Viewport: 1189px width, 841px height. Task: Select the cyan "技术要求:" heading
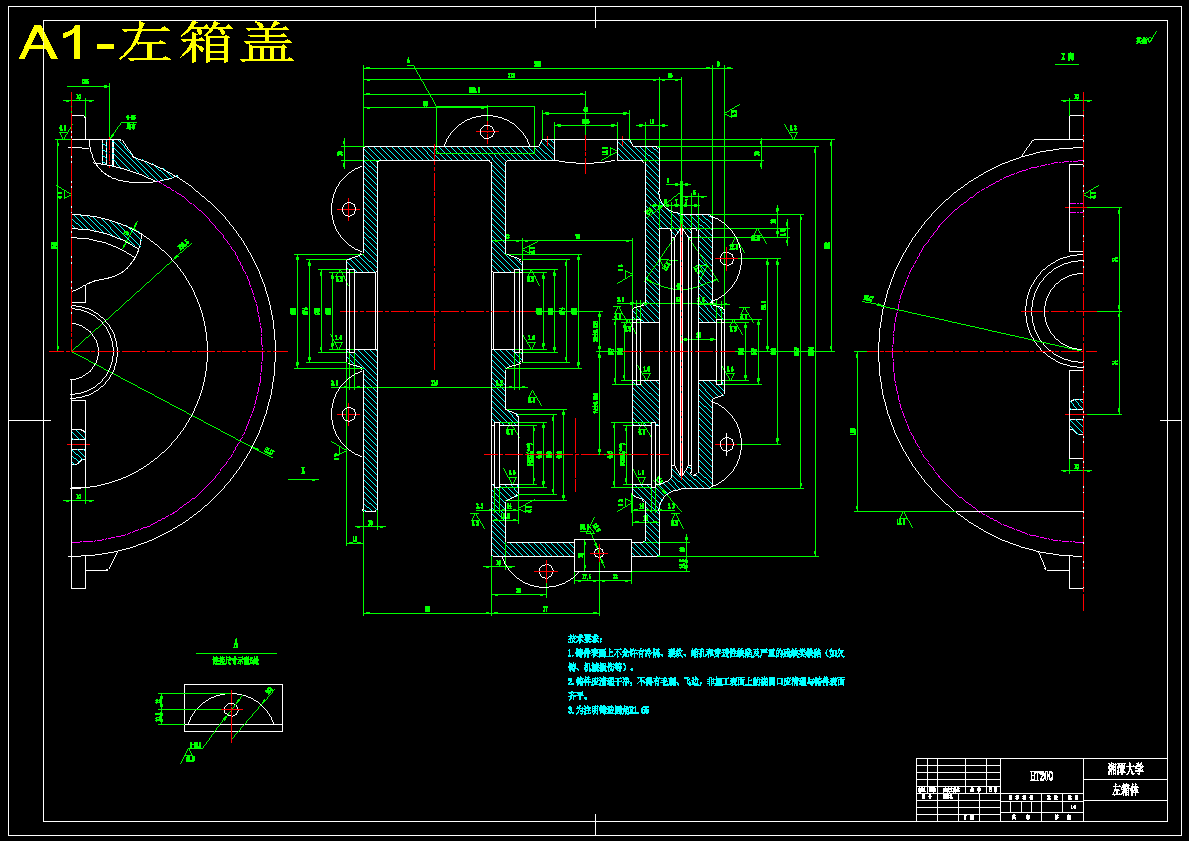point(585,639)
